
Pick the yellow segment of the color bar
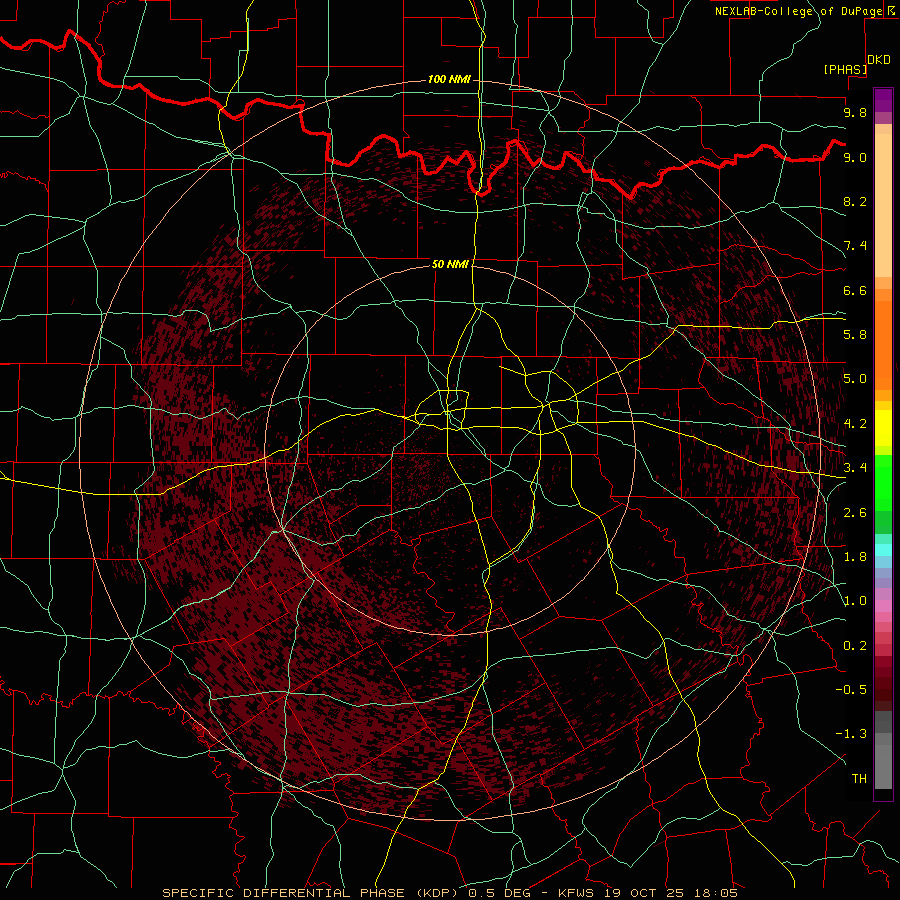click(883, 428)
